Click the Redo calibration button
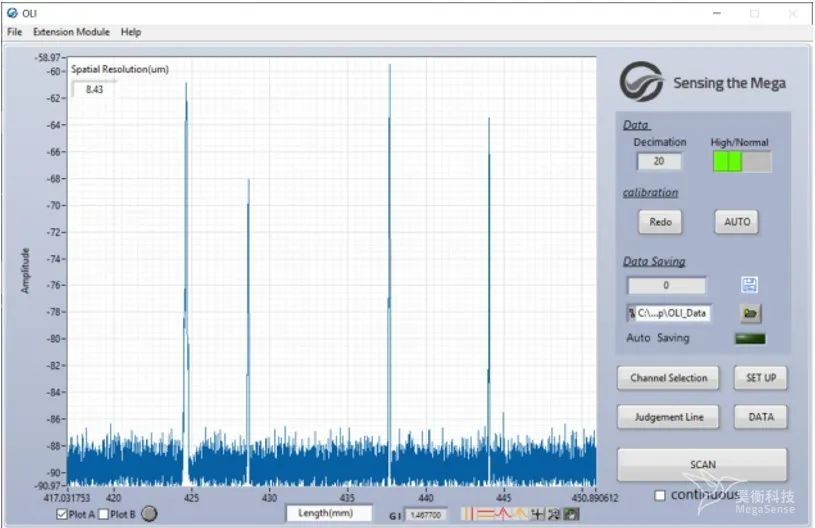This screenshot has height=528, width=815. pos(660,222)
